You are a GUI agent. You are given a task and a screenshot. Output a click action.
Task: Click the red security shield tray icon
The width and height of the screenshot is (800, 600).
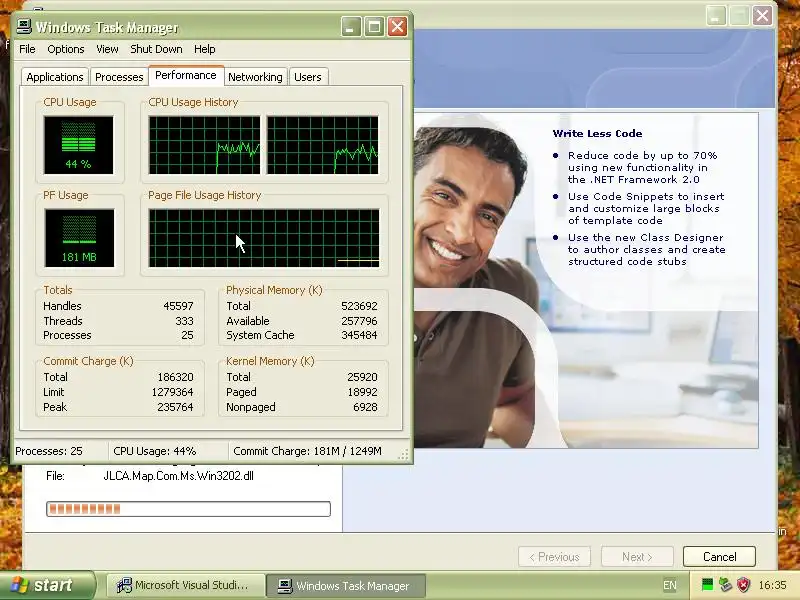(x=743, y=585)
